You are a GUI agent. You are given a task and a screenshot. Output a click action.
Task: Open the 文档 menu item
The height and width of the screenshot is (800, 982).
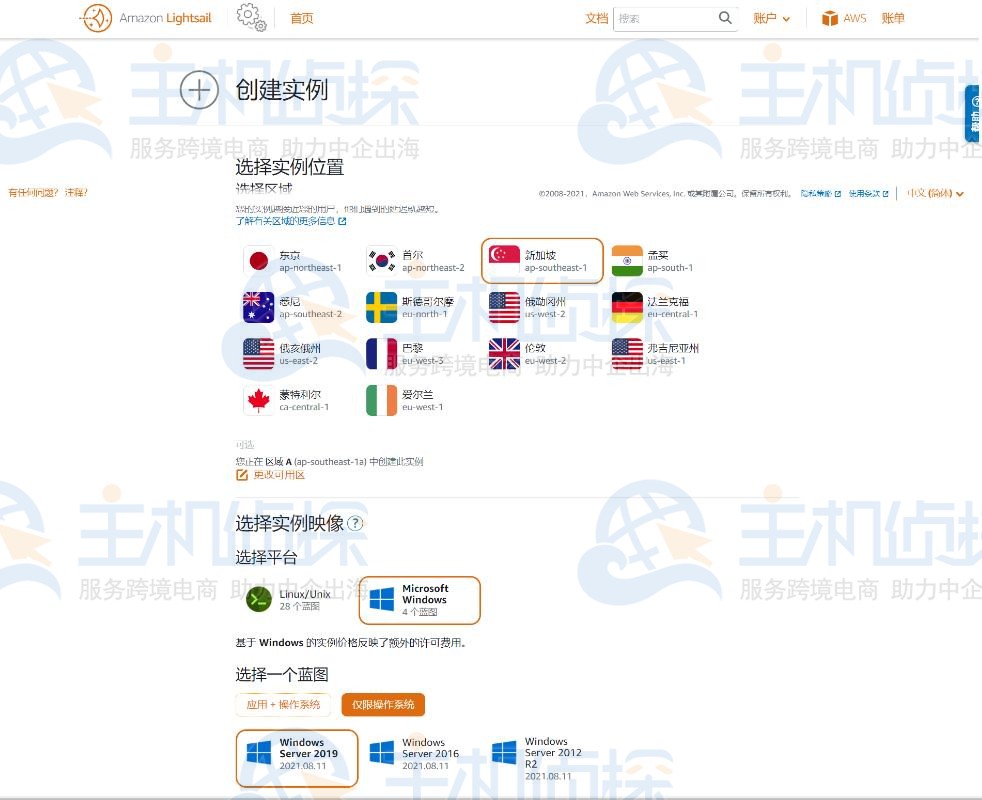coord(596,18)
